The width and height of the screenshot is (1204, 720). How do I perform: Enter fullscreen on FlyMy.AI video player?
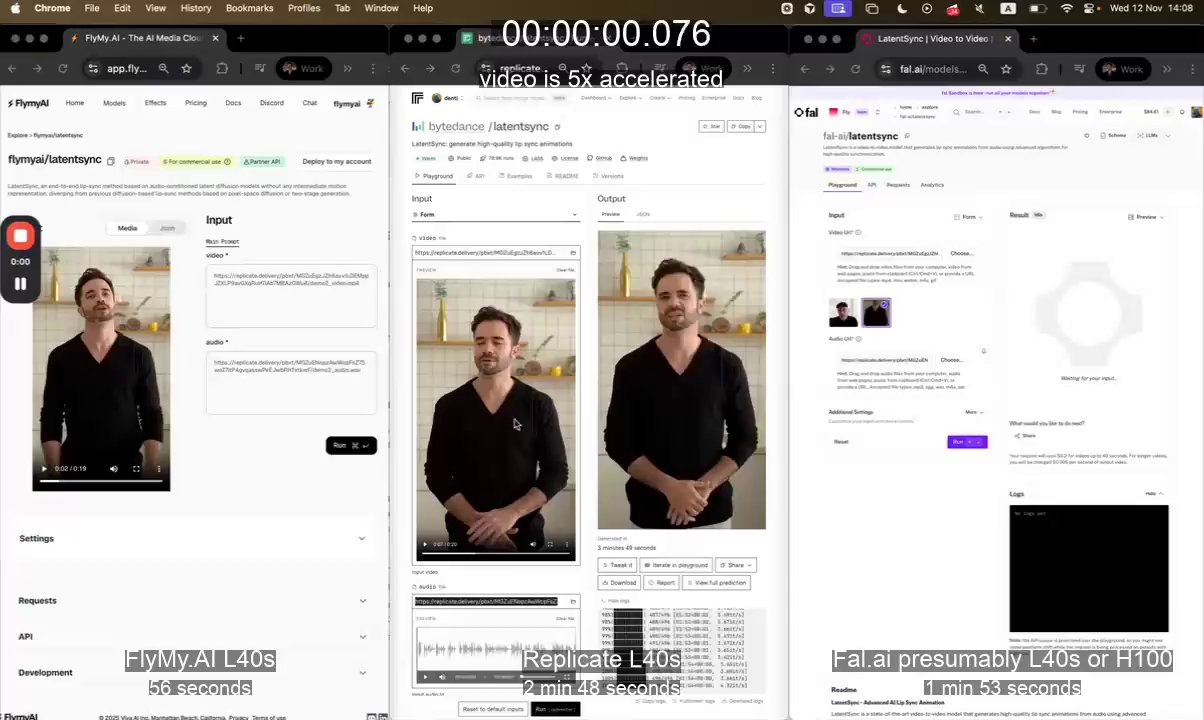click(137, 469)
